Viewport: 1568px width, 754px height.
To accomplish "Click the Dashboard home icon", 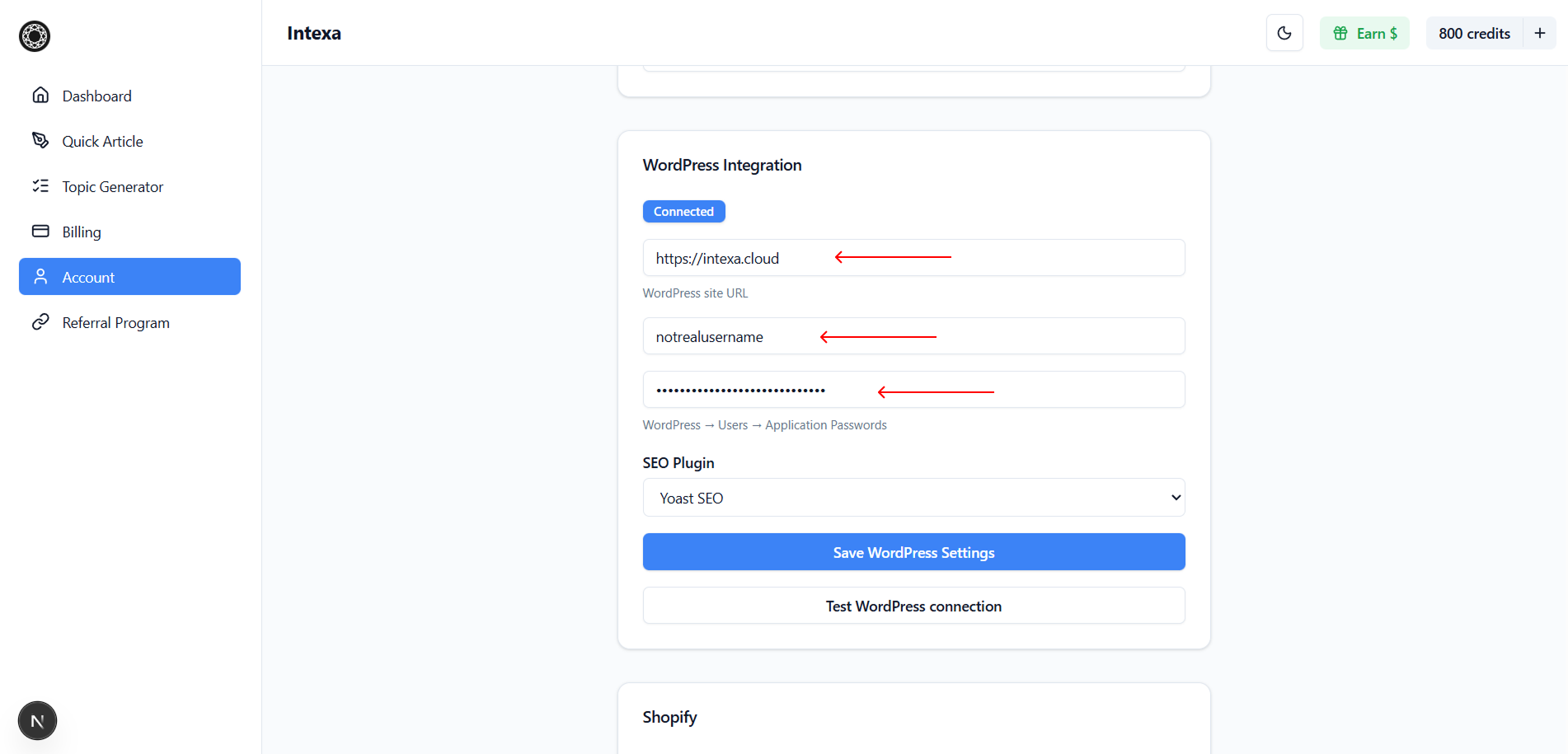I will point(40,96).
